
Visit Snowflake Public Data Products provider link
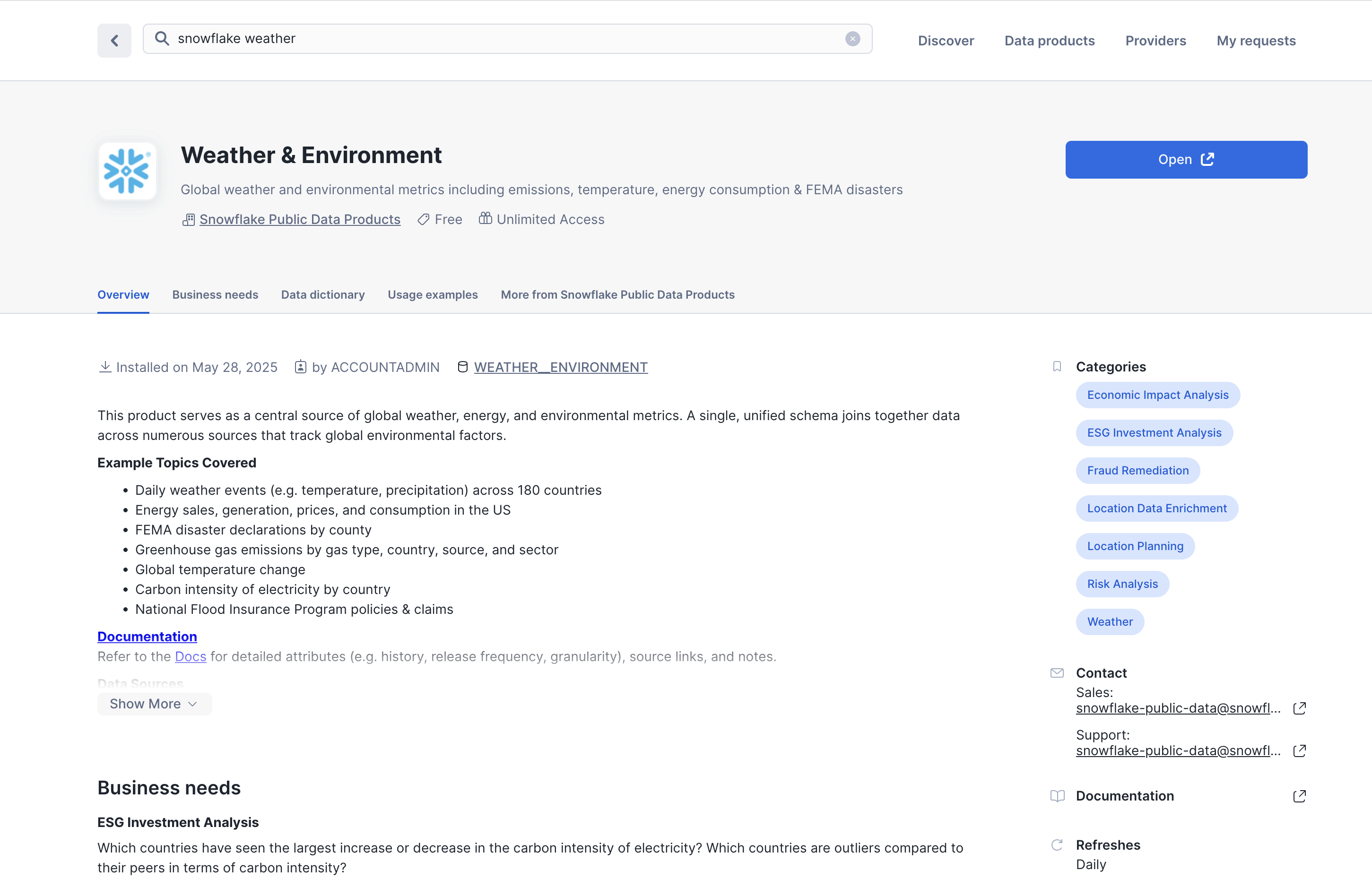pyautogui.click(x=300, y=220)
